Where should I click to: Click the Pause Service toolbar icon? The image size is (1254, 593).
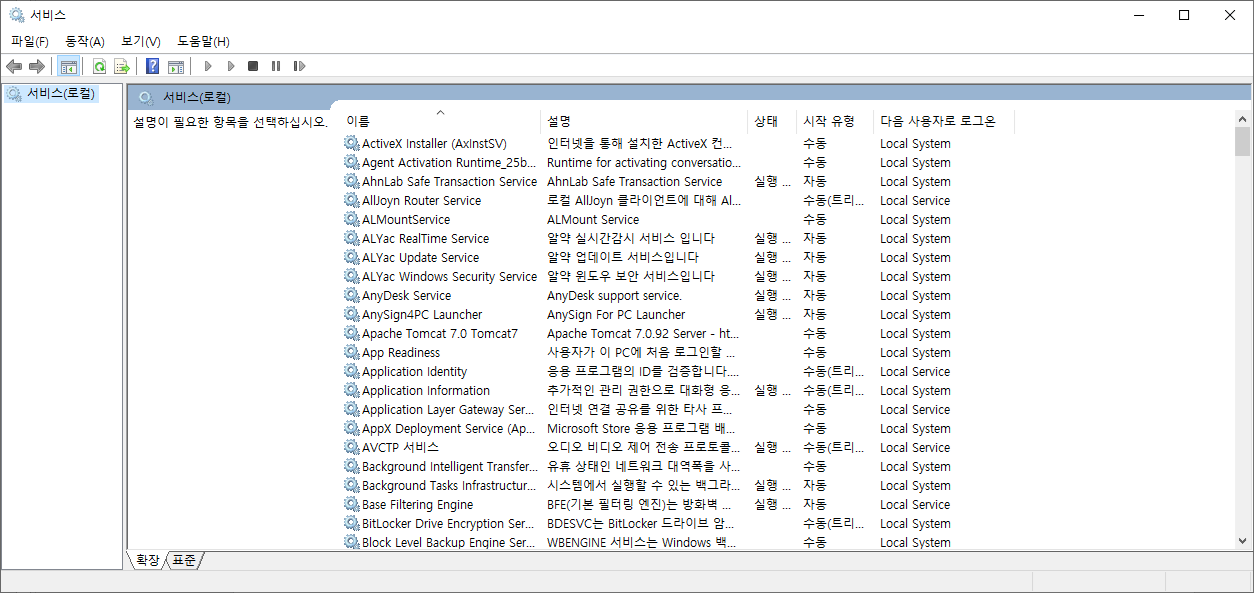pos(276,66)
